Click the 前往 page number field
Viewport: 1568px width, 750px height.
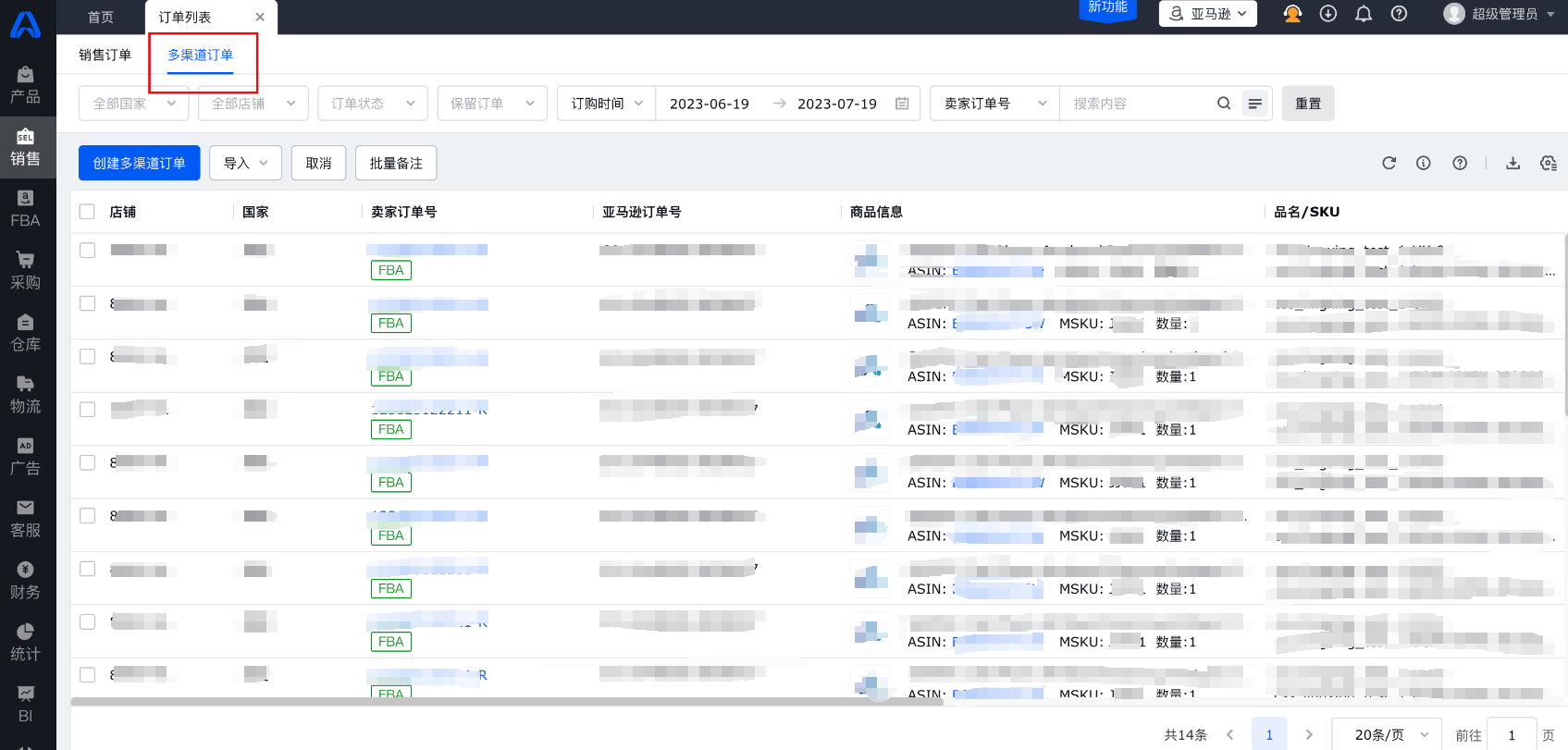click(1512, 734)
